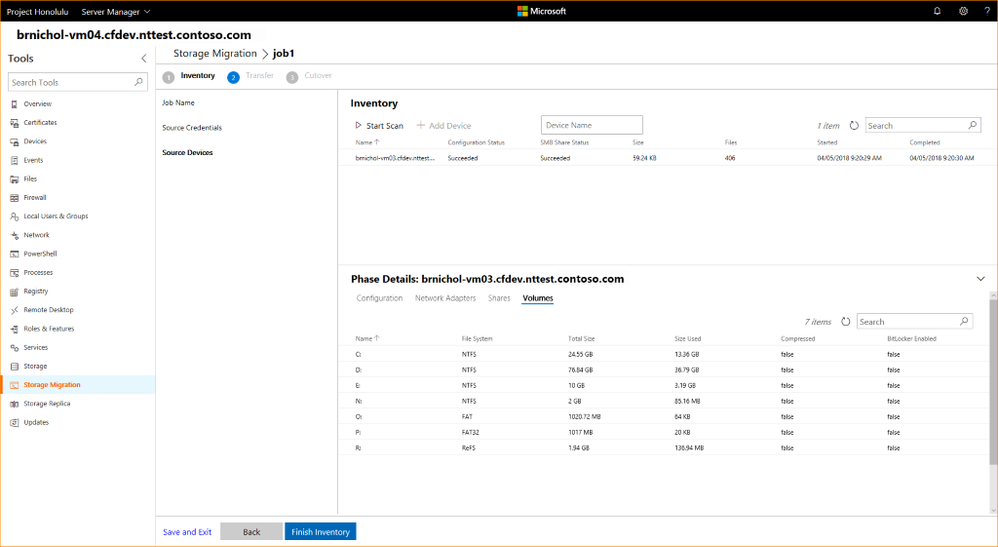Go to Transfer step 2
Image resolution: width=998 pixels, height=547 pixels.
(251, 76)
